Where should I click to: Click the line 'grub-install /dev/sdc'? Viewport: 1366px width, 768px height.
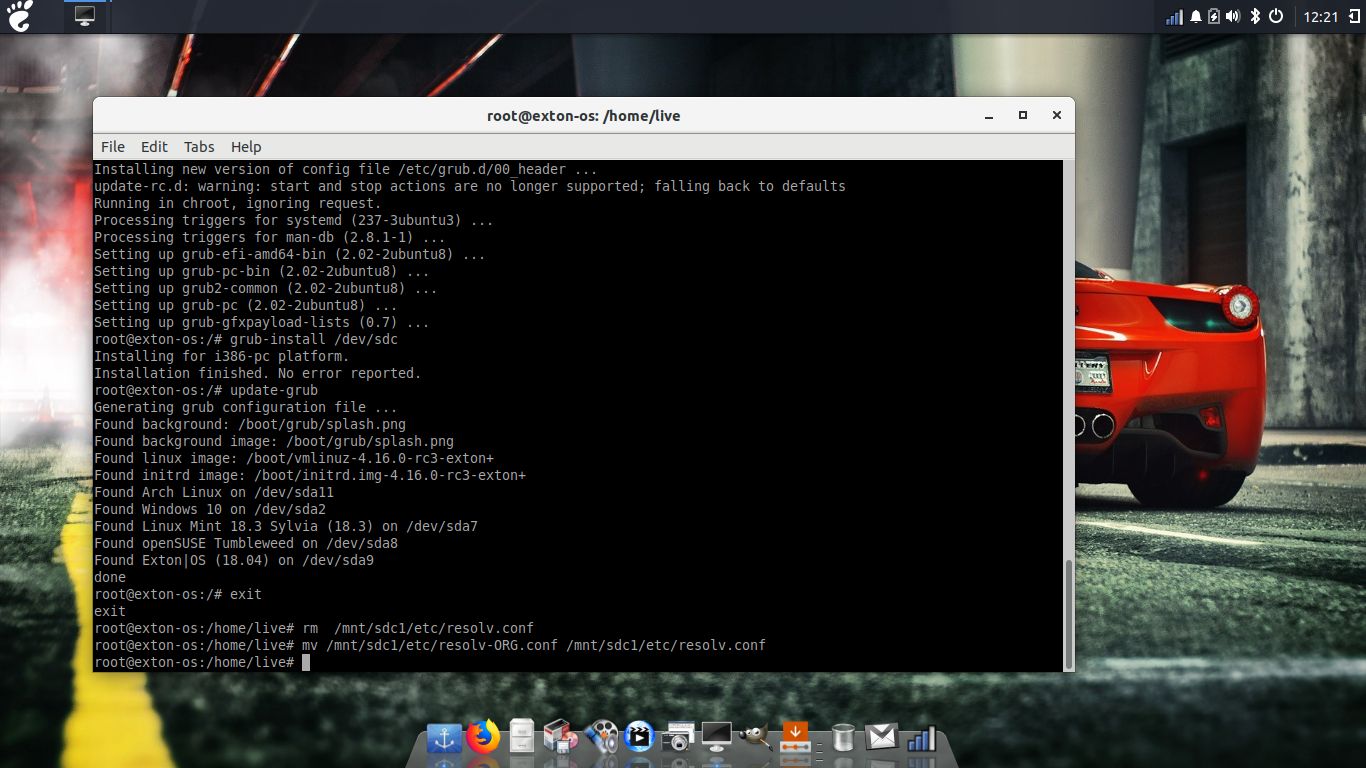pyautogui.click(x=246, y=339)
